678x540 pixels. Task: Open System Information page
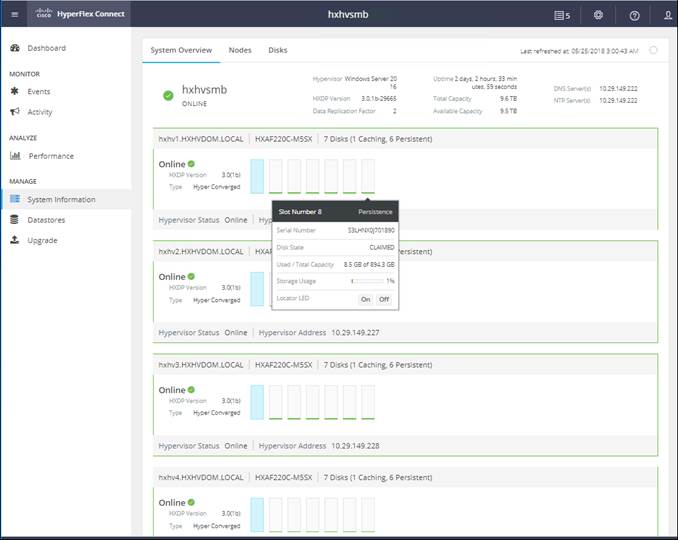tap(61, 199)
